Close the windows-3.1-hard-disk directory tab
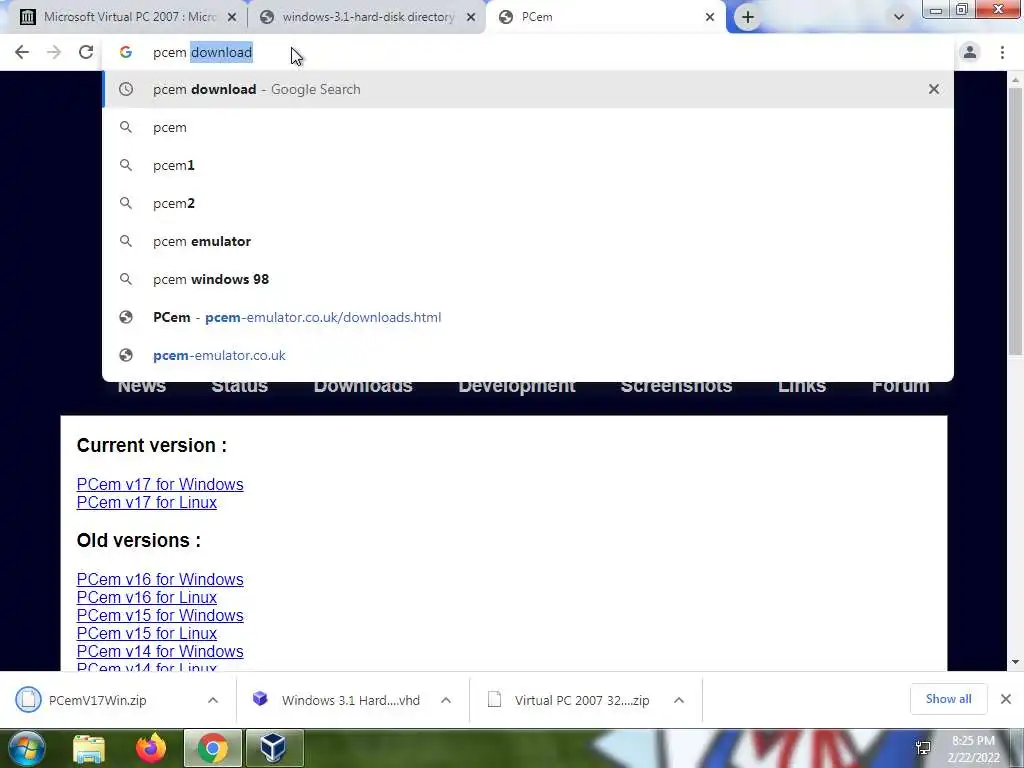The image size is (1024, 768). coord(471,18)
